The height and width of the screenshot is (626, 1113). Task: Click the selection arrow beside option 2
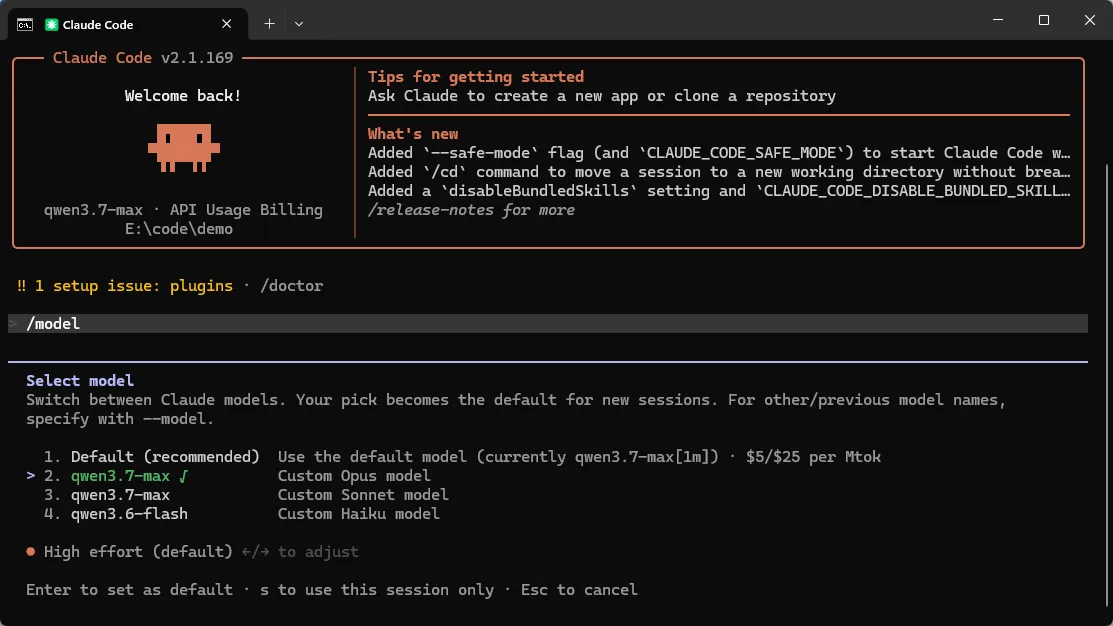click(31, 476)
